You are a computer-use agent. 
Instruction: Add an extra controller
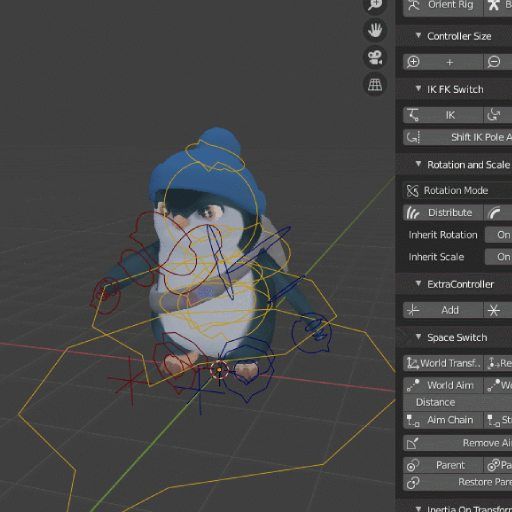pyautogui.click(x=443, y=310)
